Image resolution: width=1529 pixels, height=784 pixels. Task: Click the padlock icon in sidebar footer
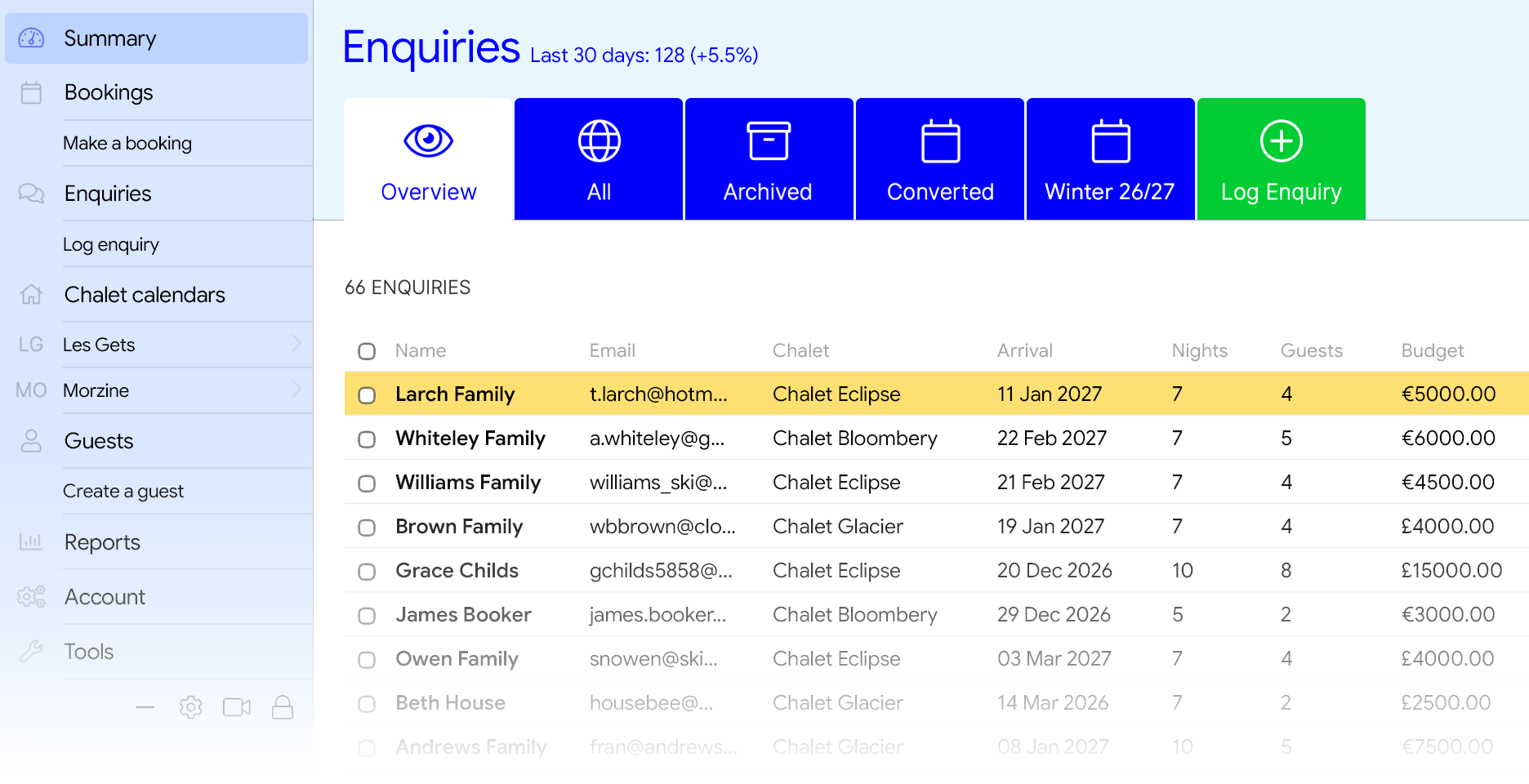tap(283, 707)
